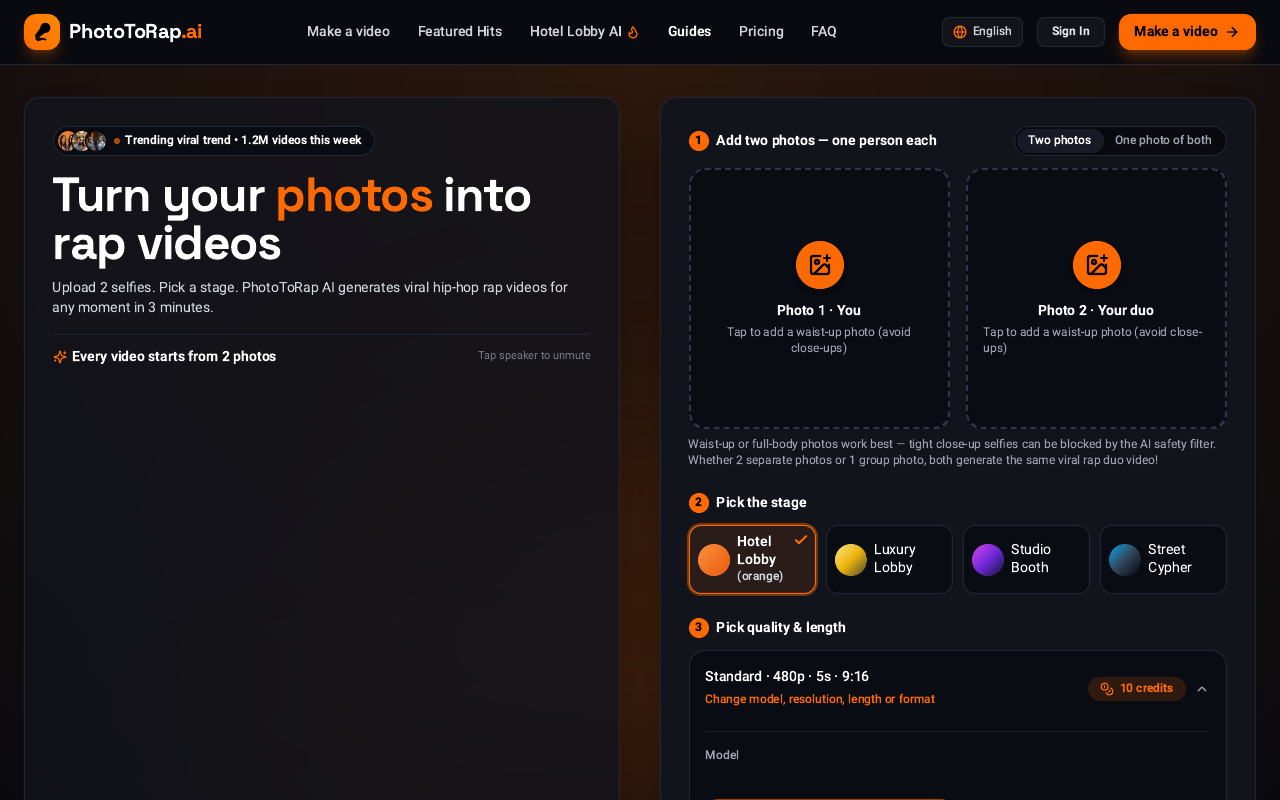
Task: Navigate to Pricing
Action: pos(761,32)
